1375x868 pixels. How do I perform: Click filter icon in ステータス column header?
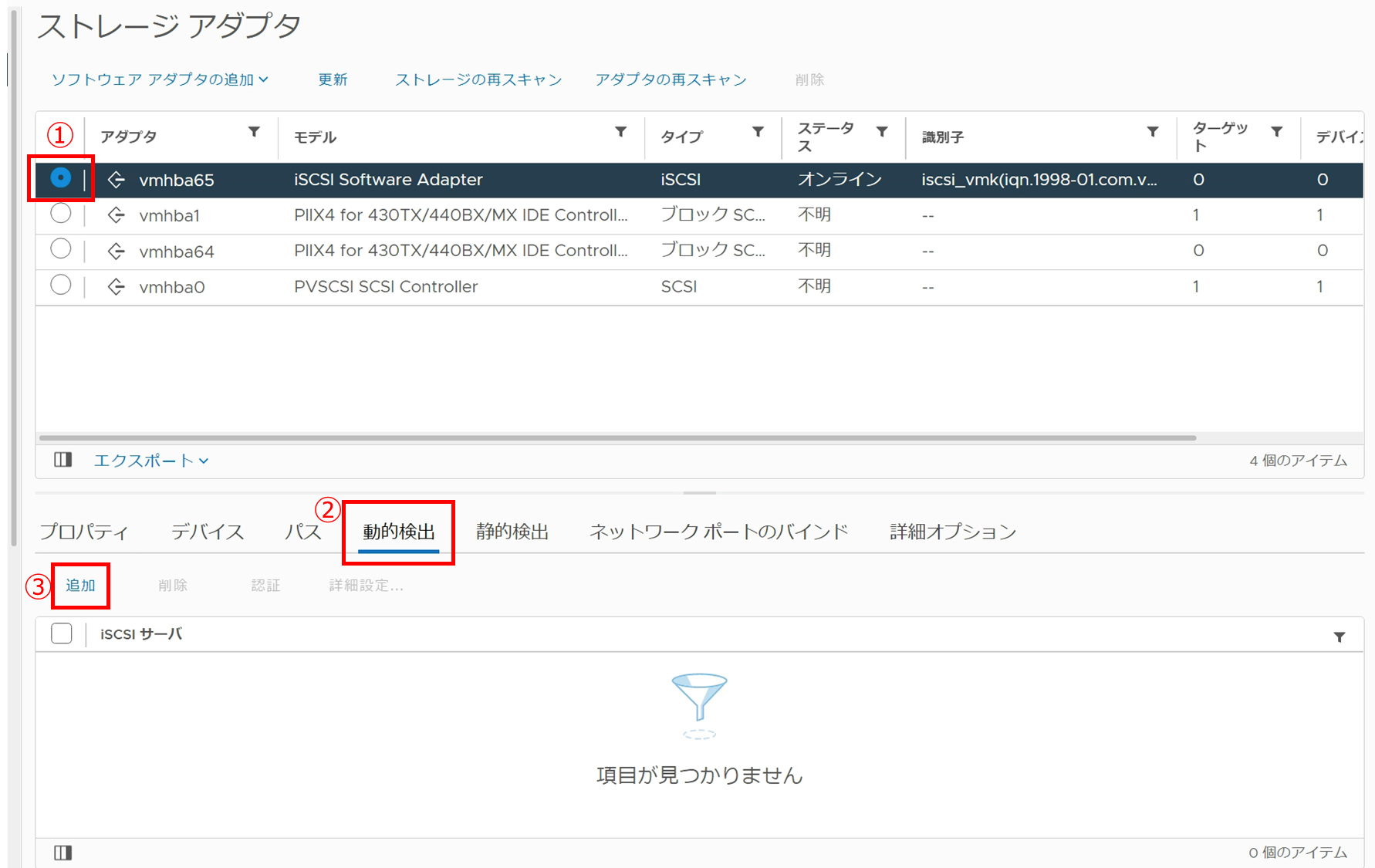[x=882, y=132]
